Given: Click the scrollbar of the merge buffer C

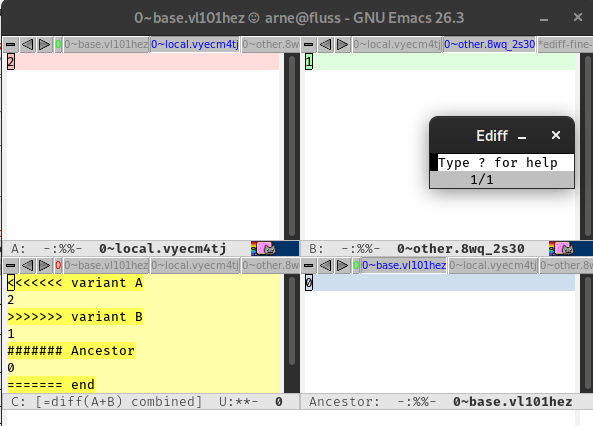Looking at the screenshot, I should 292,334.
